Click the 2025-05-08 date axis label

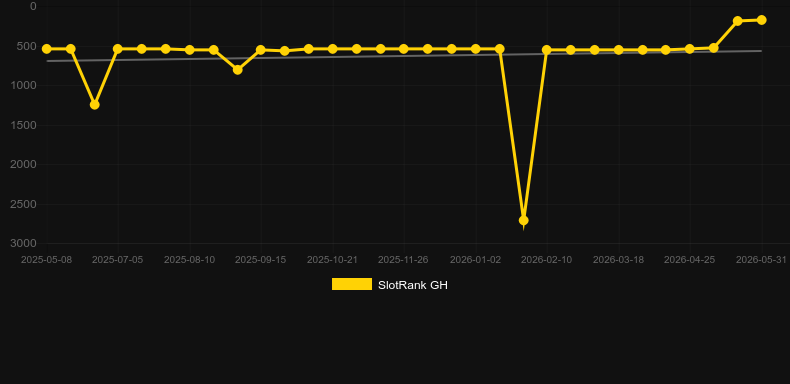coord(46,260)
